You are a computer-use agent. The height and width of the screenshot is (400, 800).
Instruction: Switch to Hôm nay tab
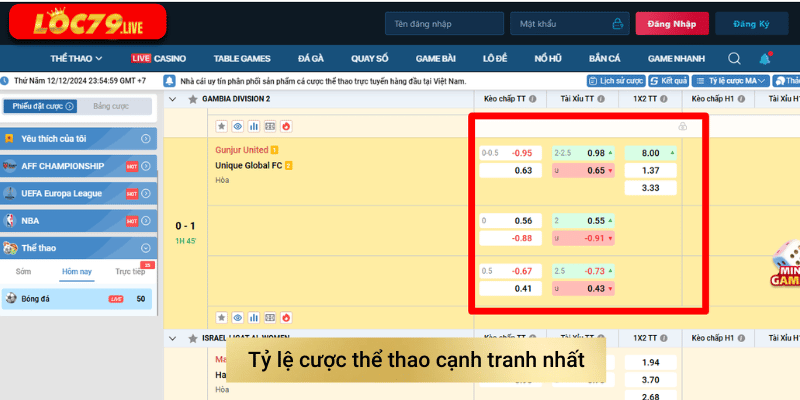(x=77, y=271)
